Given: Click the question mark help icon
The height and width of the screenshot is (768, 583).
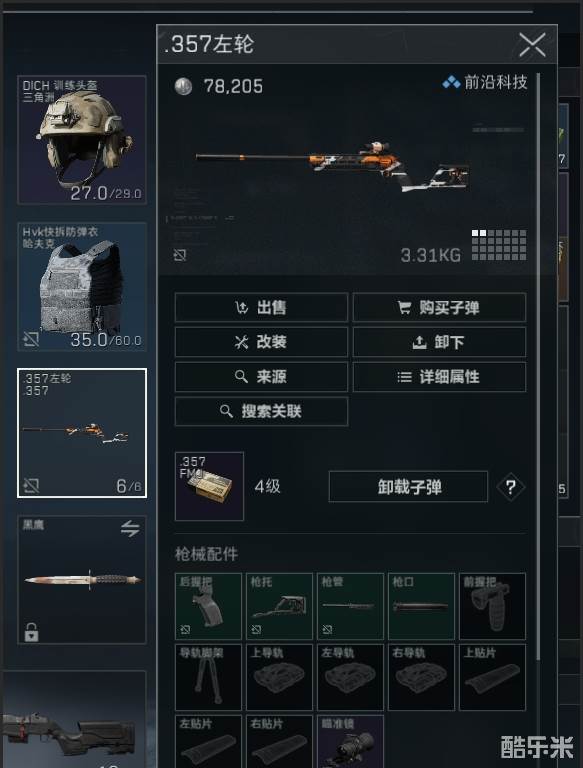Looking at the screenshot, I should pos(510,487).
